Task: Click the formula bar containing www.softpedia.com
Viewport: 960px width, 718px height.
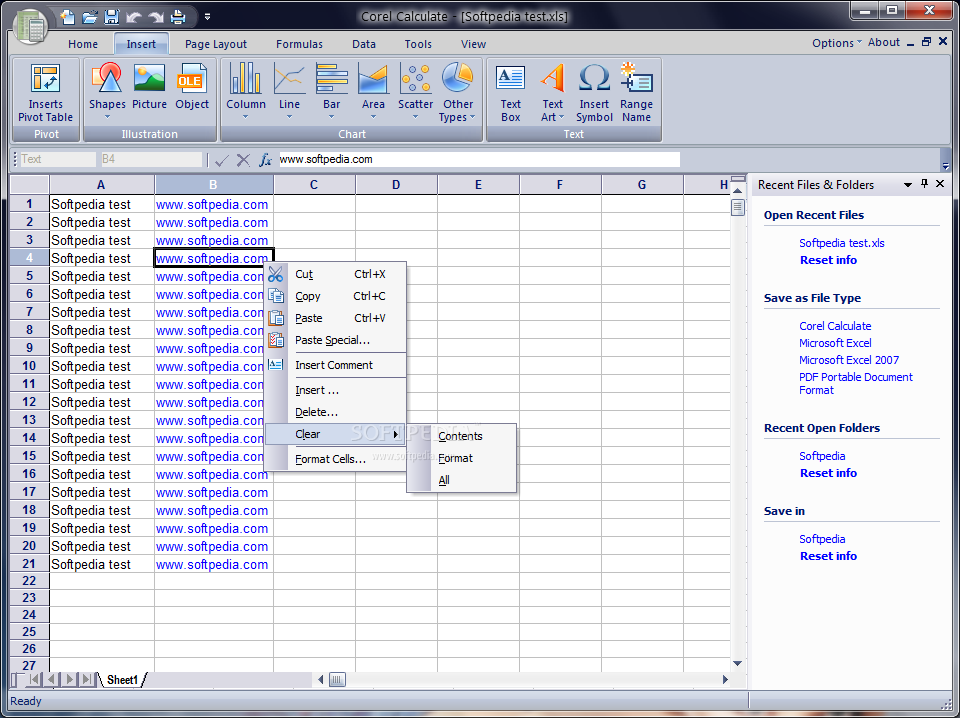Action: [479, 159]
